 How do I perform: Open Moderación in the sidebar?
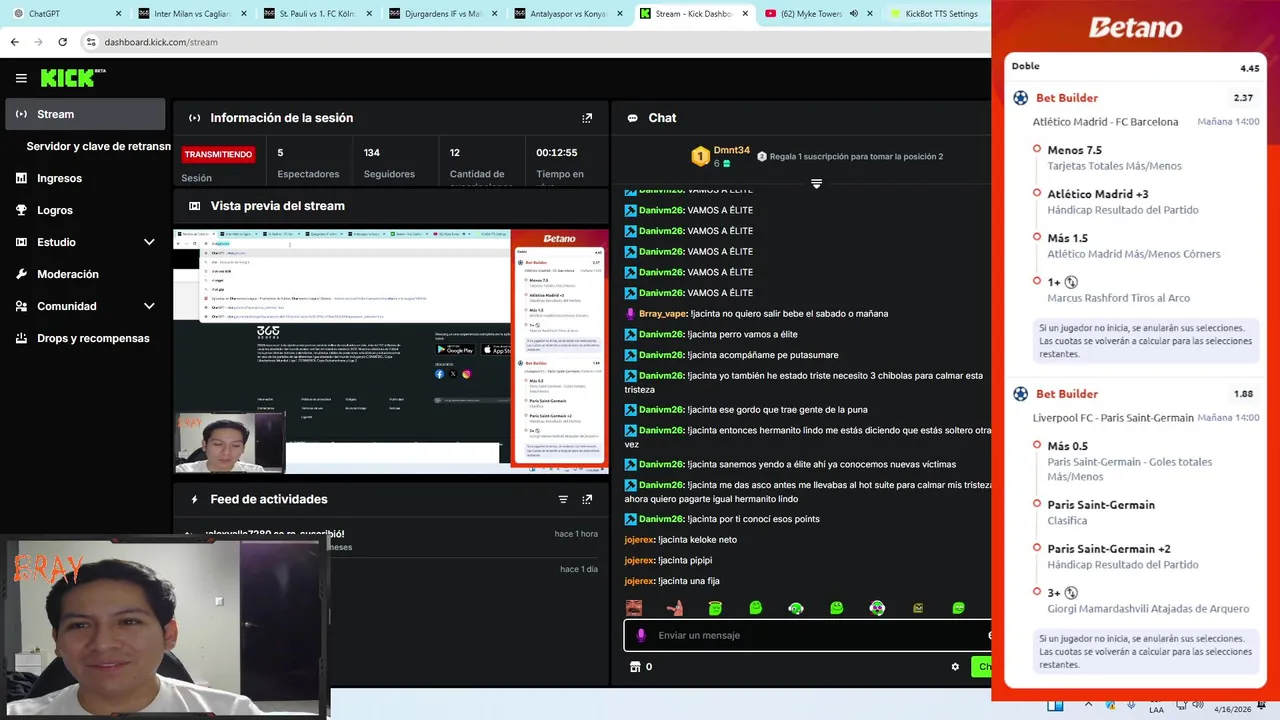coord(85,274)
